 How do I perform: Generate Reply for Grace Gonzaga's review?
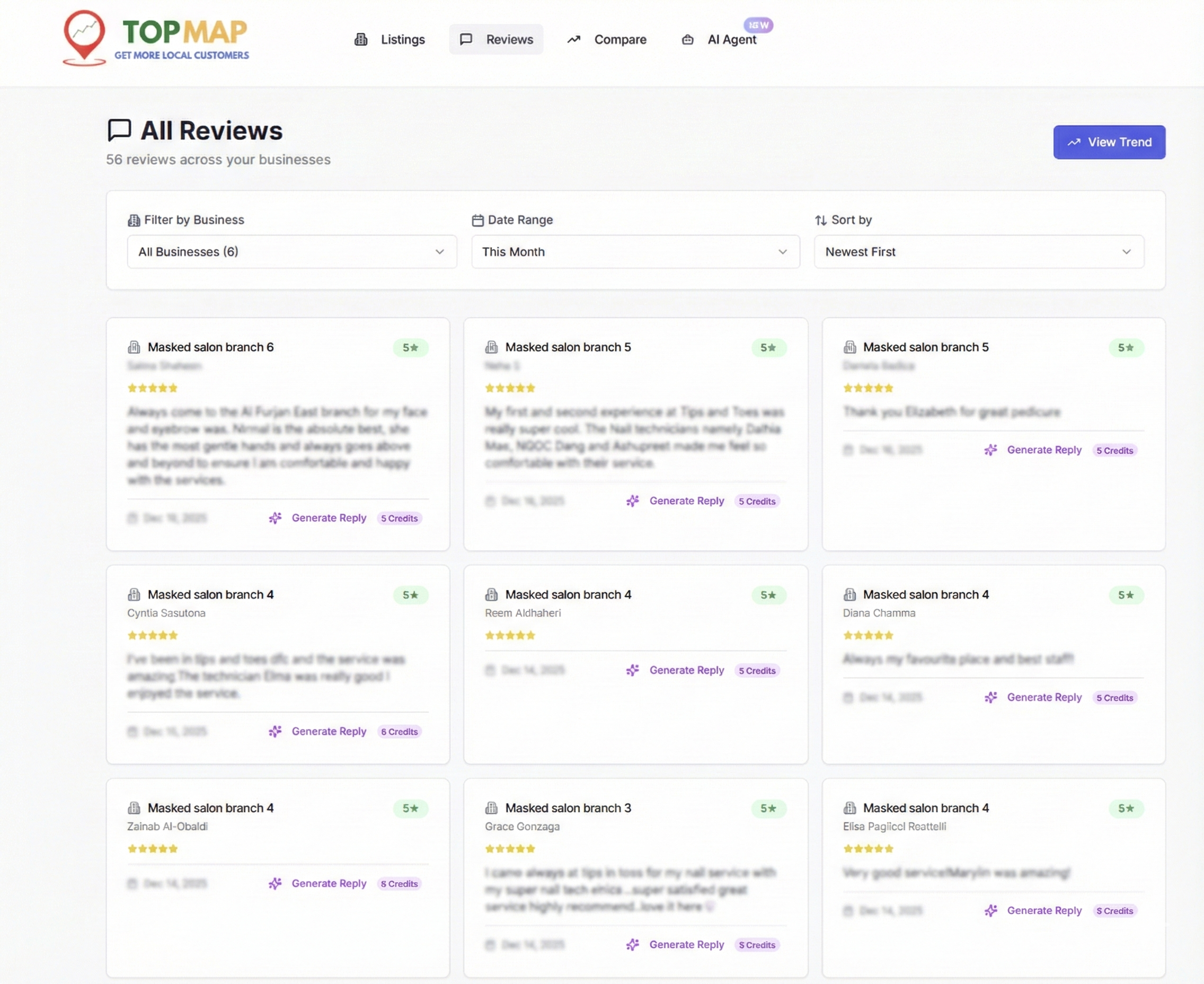pyautogui.click(x=686, y=944)
